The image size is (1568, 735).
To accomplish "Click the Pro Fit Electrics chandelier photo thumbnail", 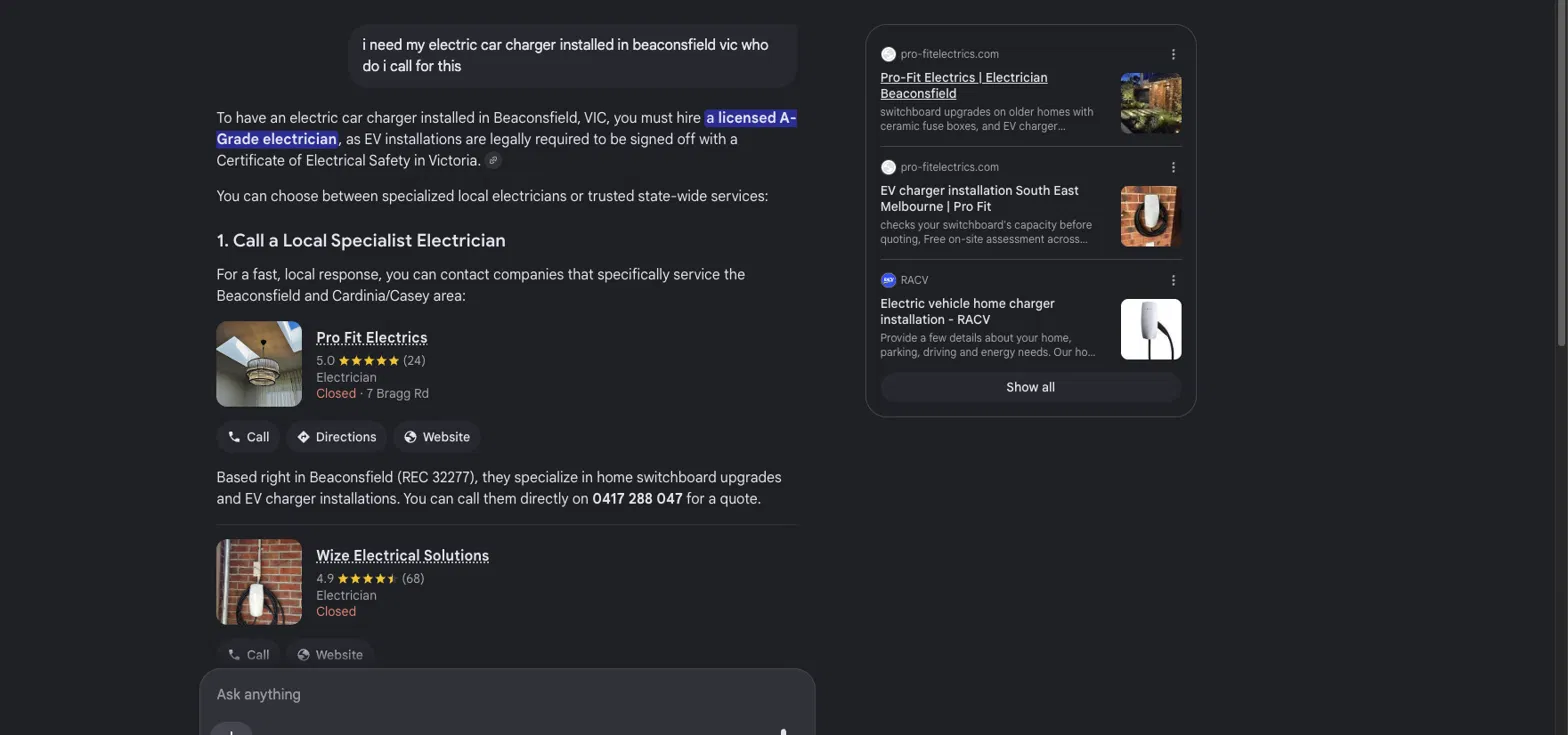I will [x=259, y=364].
